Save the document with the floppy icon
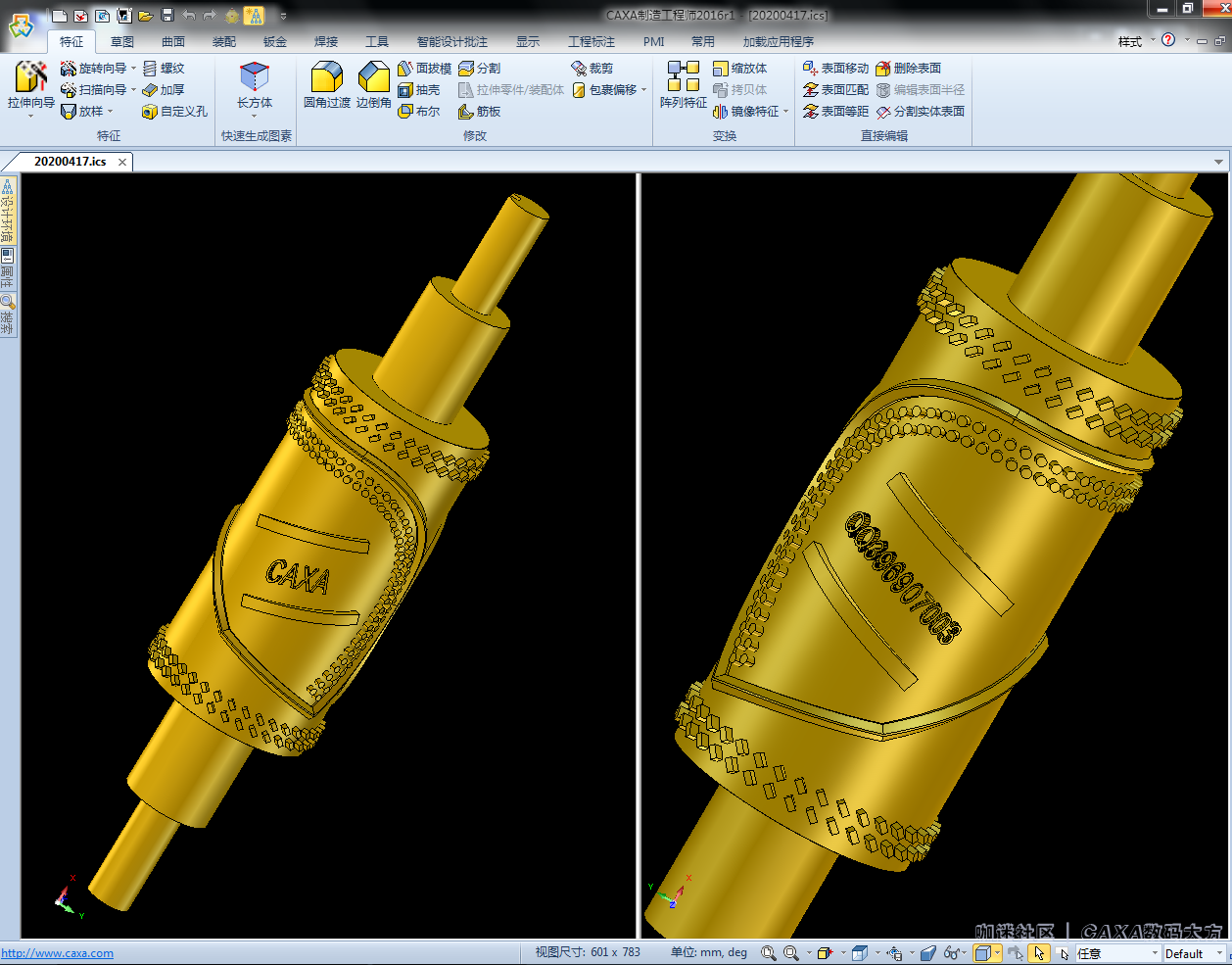This screenshot has width=1232, height=965. [167, 16]
